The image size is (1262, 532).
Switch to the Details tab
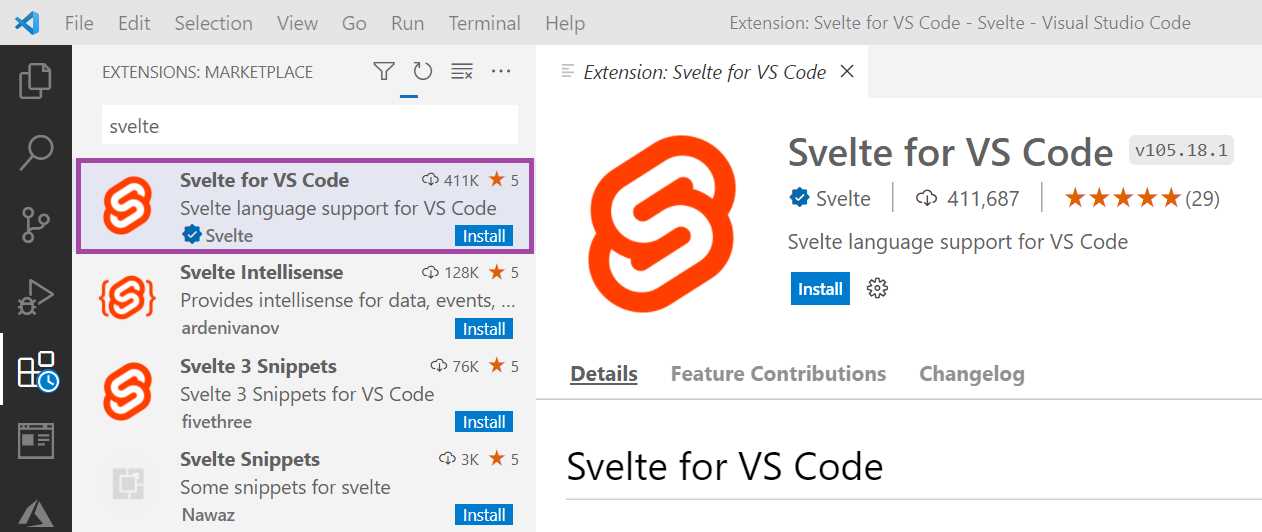[x=604, y=374]
